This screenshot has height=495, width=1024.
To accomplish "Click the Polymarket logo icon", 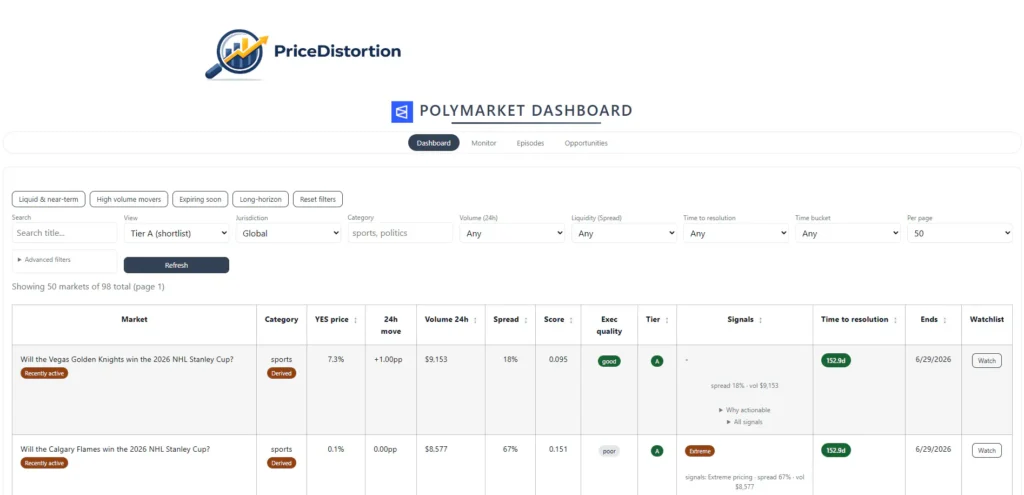I will pos(402,112).
